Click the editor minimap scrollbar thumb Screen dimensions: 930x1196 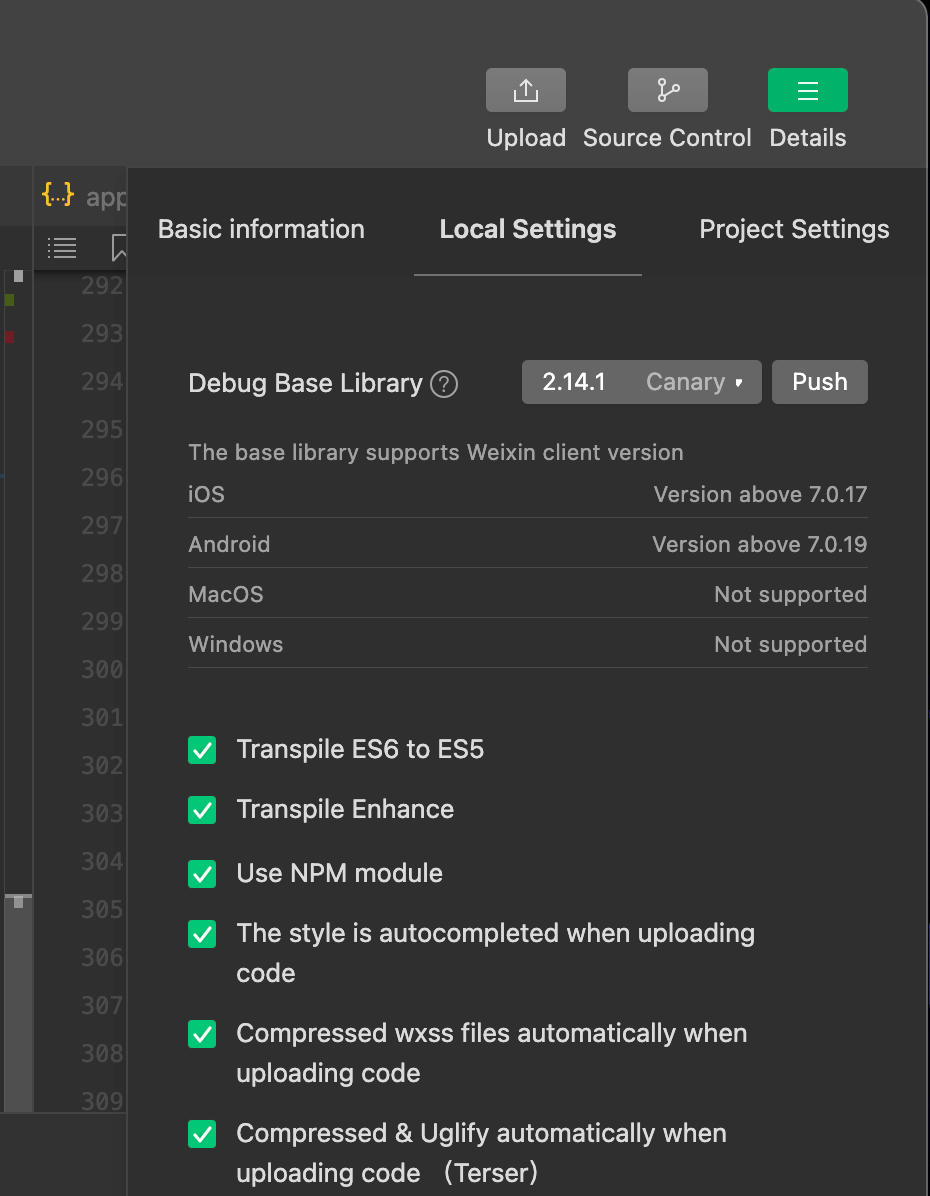[18, 1000]
